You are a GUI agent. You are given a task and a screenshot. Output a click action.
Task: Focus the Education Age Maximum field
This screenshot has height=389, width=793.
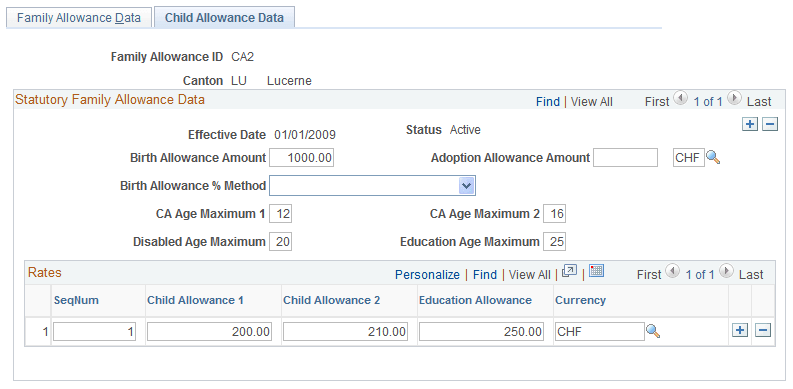[554, 242]
